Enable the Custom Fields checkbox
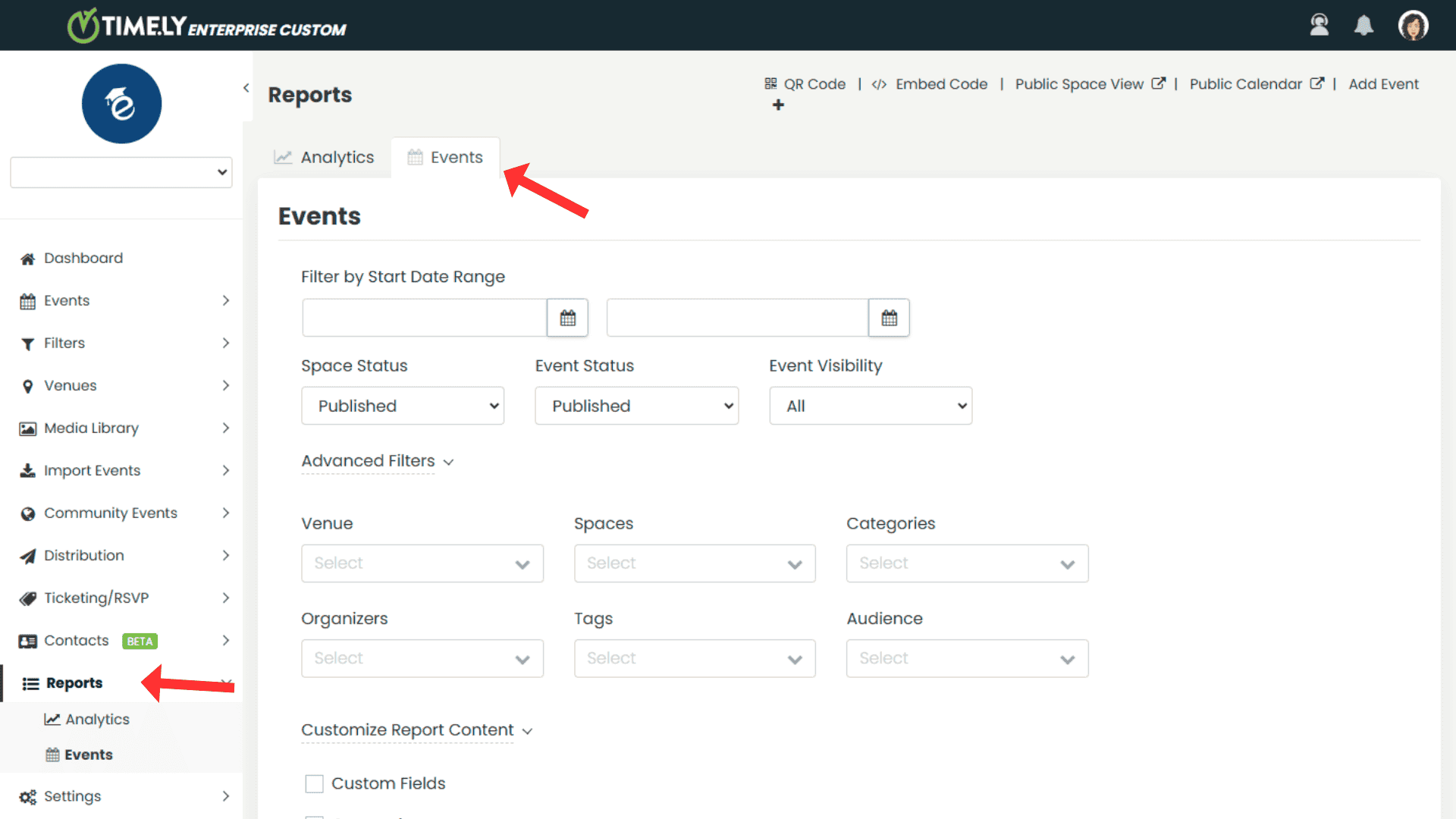 [314, 783]
